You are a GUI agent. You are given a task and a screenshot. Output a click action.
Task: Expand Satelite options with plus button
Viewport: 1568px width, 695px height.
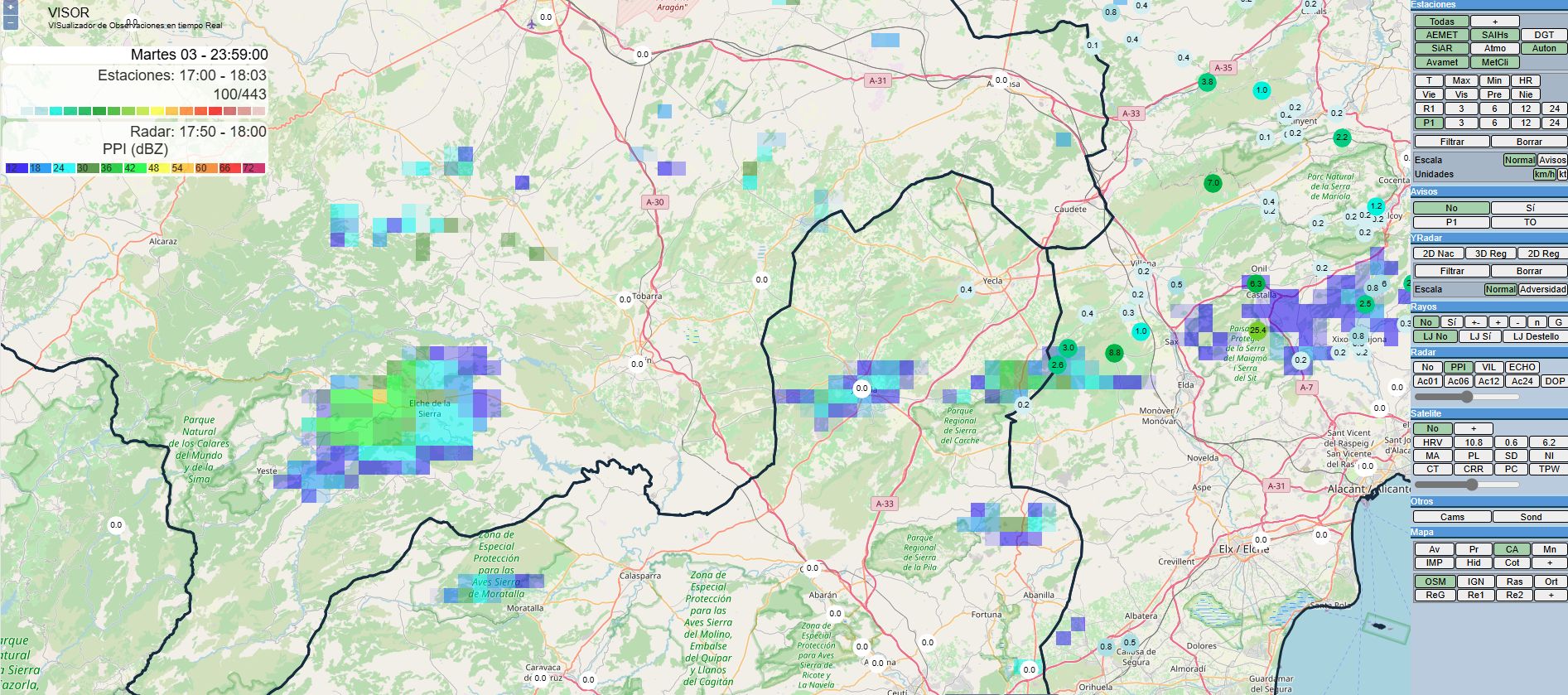click(1473, 428)
